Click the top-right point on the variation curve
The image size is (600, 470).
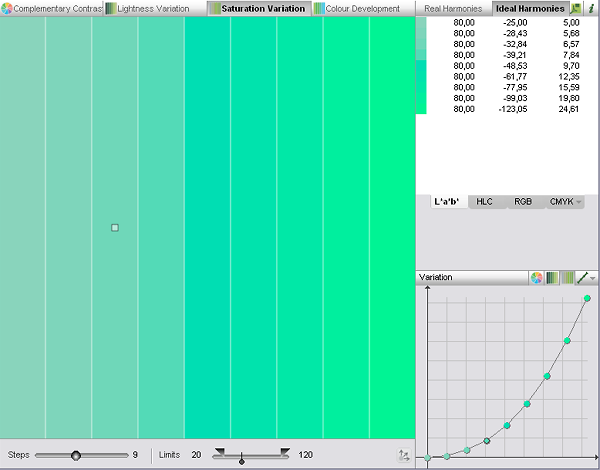(587, 298)
